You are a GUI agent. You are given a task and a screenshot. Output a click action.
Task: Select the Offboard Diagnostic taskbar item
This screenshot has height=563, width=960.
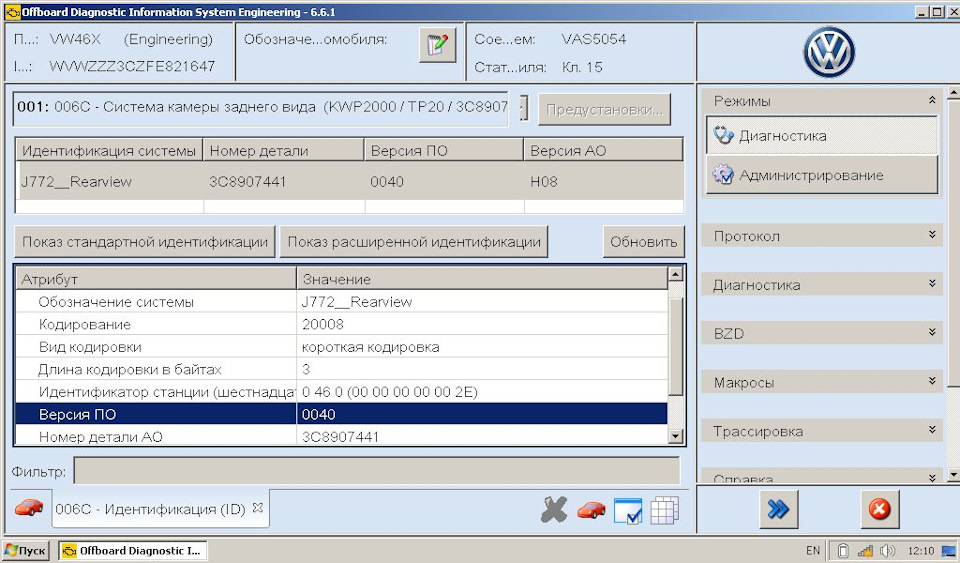(x=133, y=551)
